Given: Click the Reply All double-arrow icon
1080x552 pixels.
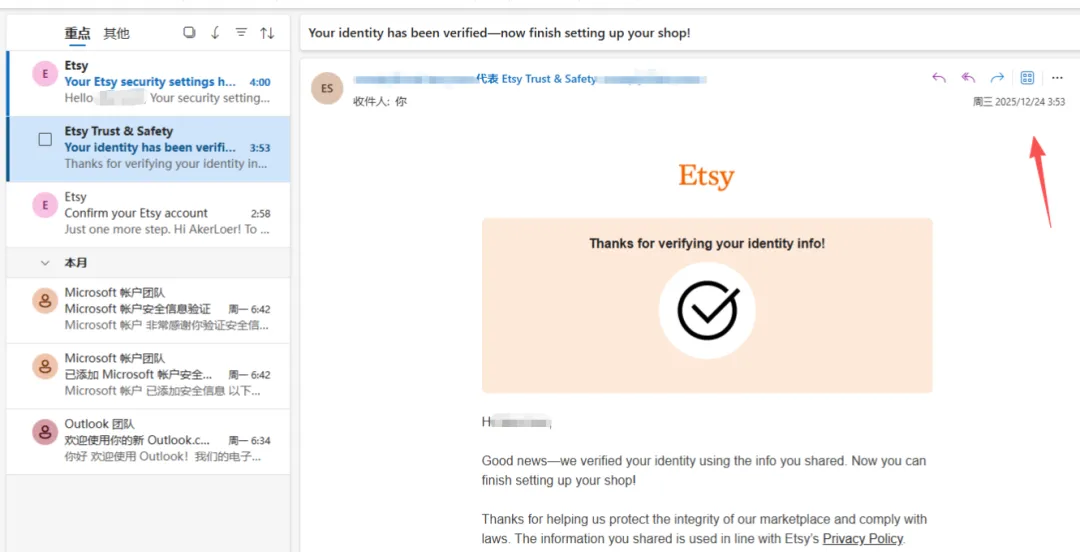Looking at the screenshot, I should click(967, 78).
